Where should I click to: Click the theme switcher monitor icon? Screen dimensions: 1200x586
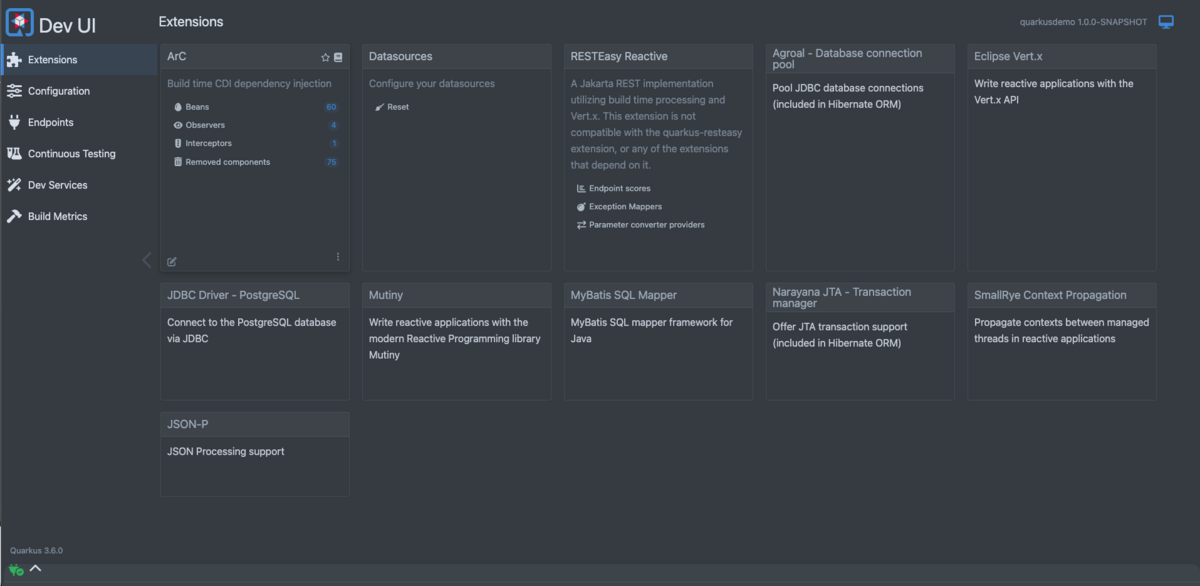click(1166, 22)
